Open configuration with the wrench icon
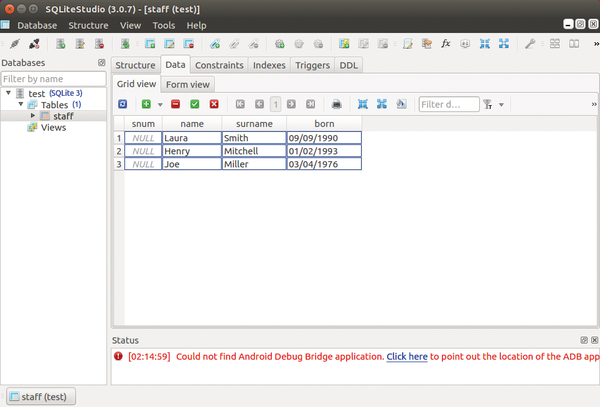 pos(530,44)
